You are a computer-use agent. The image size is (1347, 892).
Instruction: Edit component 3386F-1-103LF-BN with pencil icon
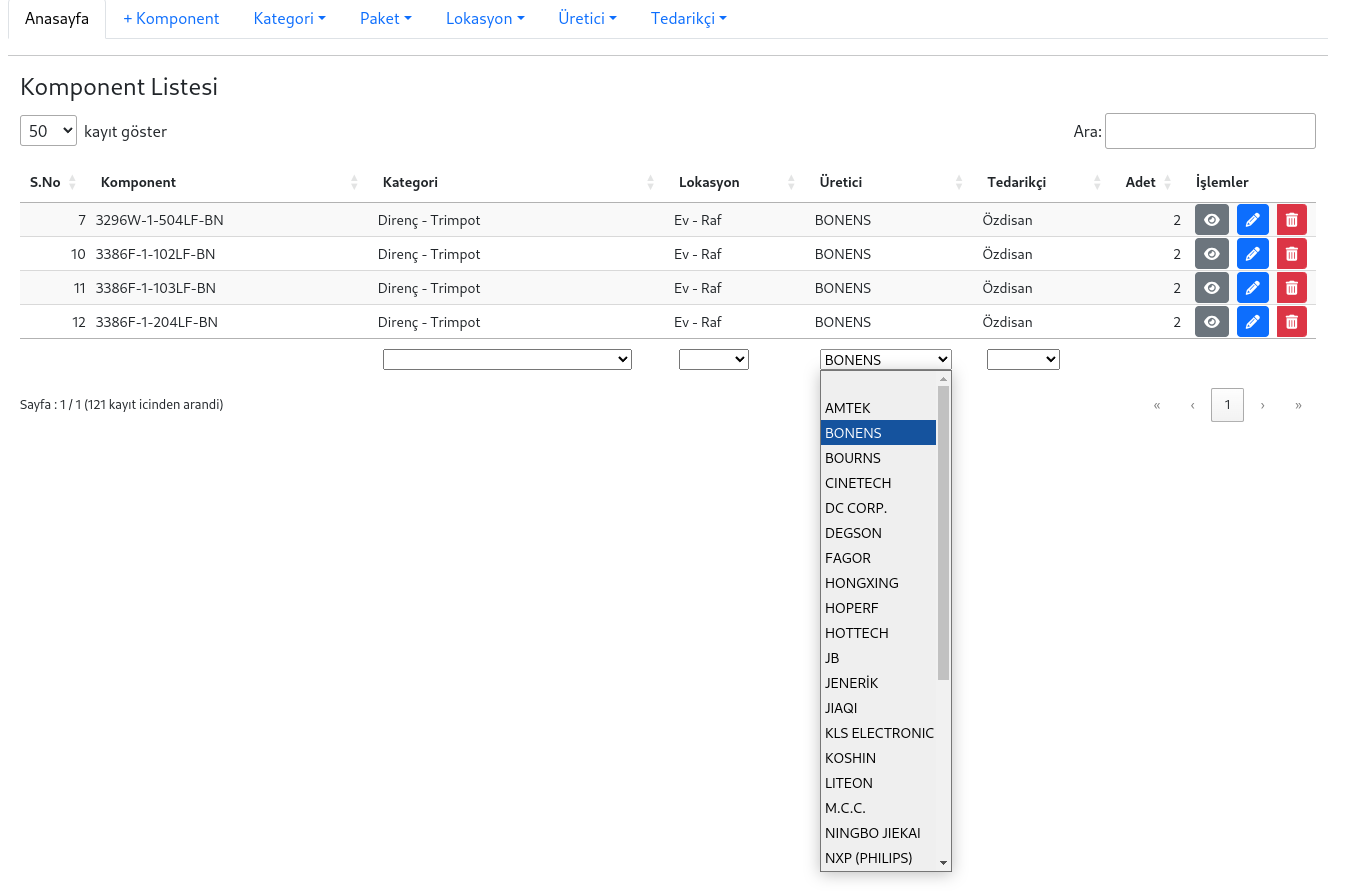point(1252,288)
